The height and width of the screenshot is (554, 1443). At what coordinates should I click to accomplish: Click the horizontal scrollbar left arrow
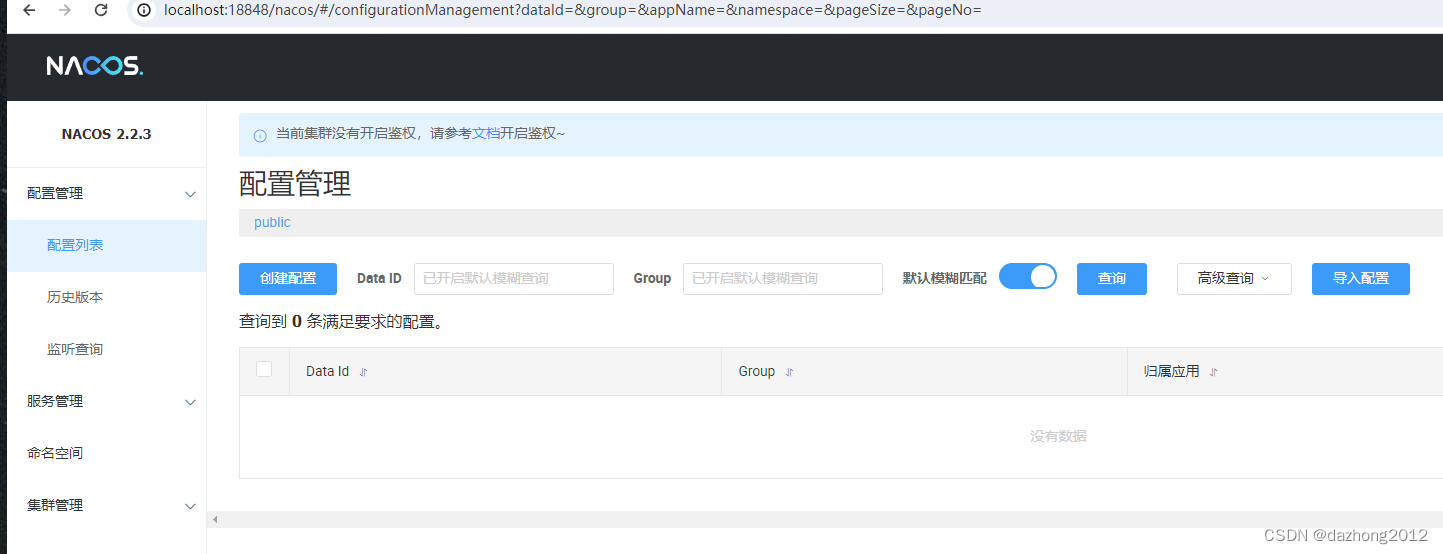[x=215, y=520]
